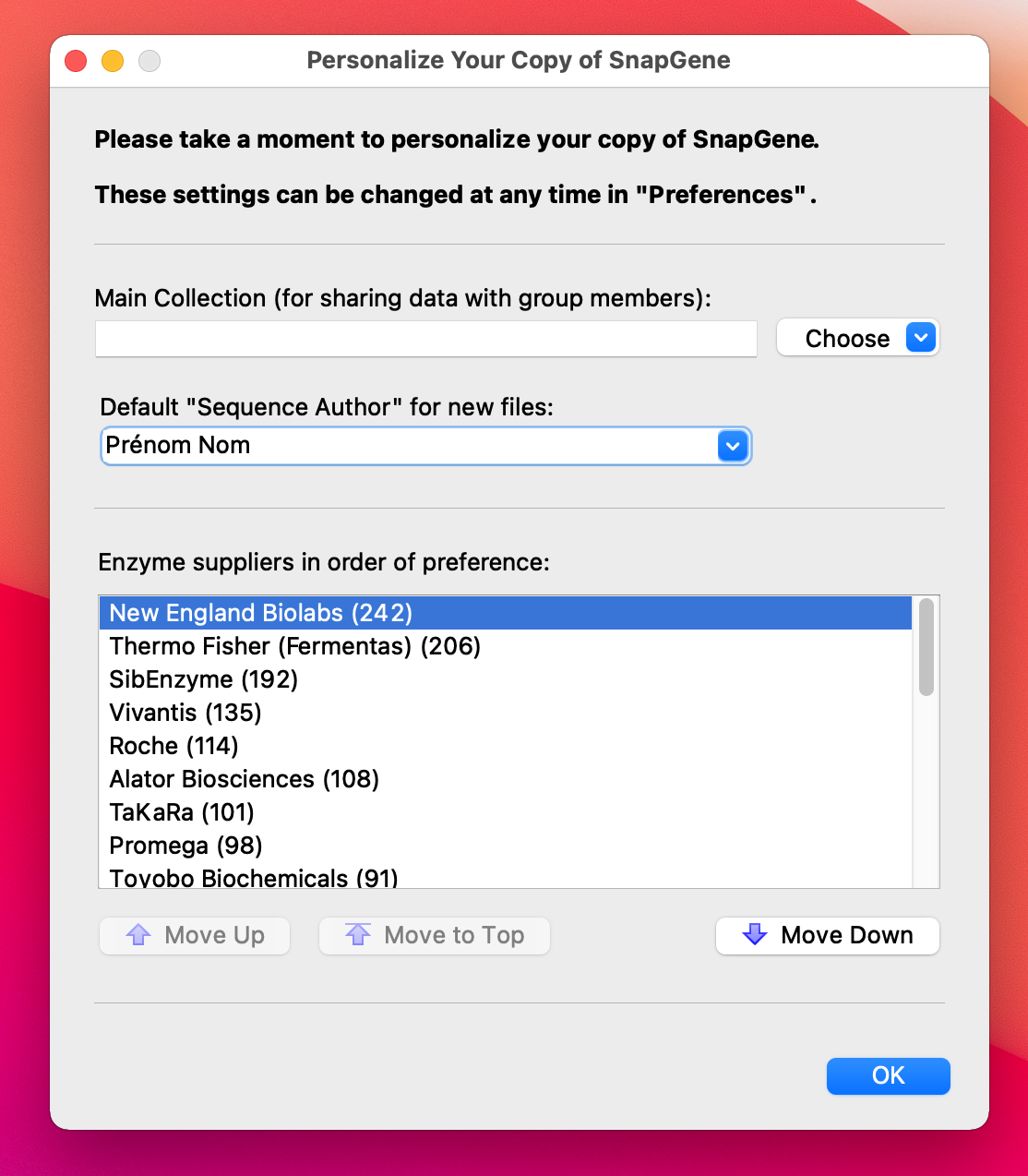This screenshot has width=1028, height=1176.
Task: Select New England Biolabs in supplier list
Action: 261,613
